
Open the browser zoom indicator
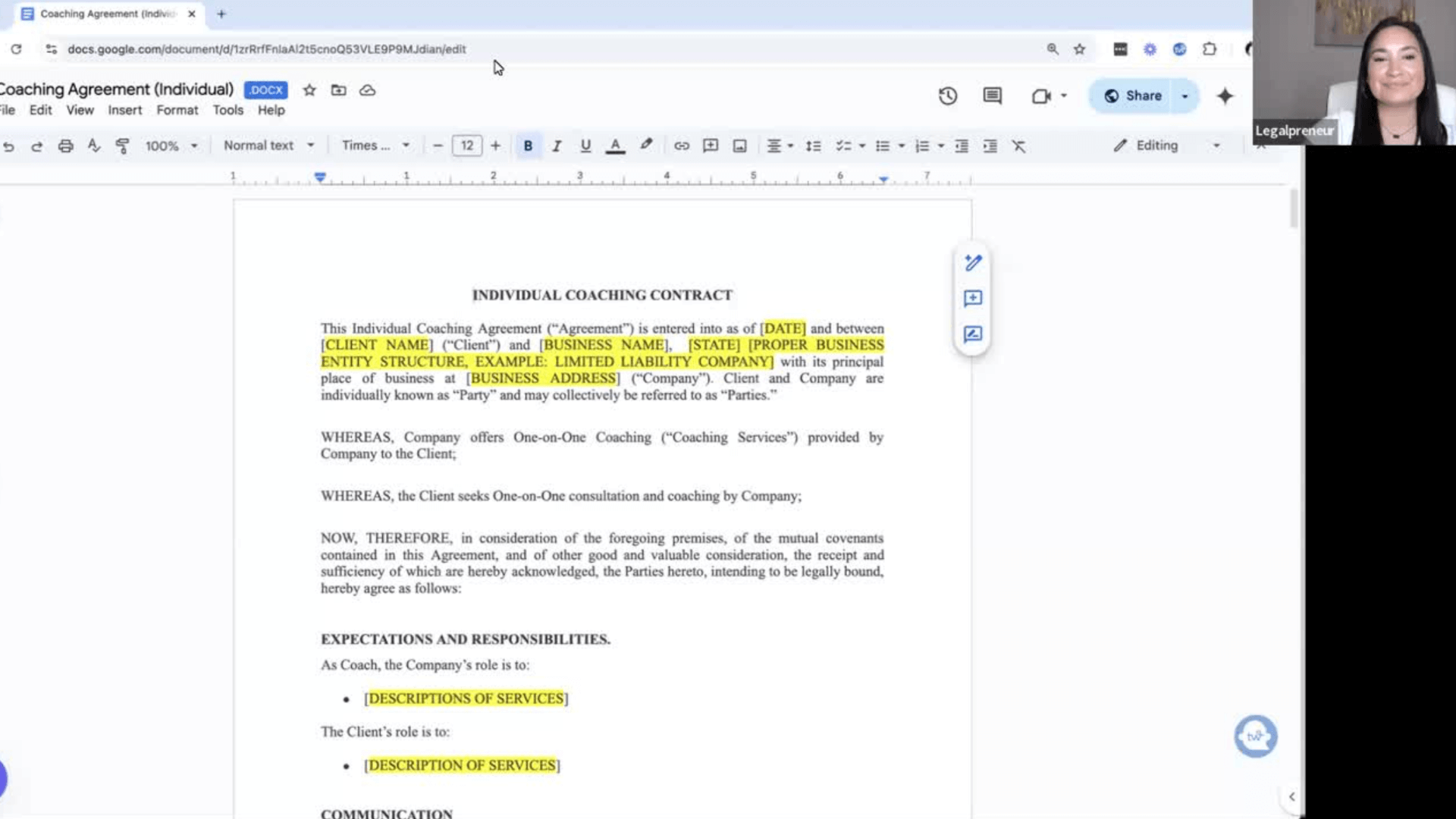tap(1053, 49)
